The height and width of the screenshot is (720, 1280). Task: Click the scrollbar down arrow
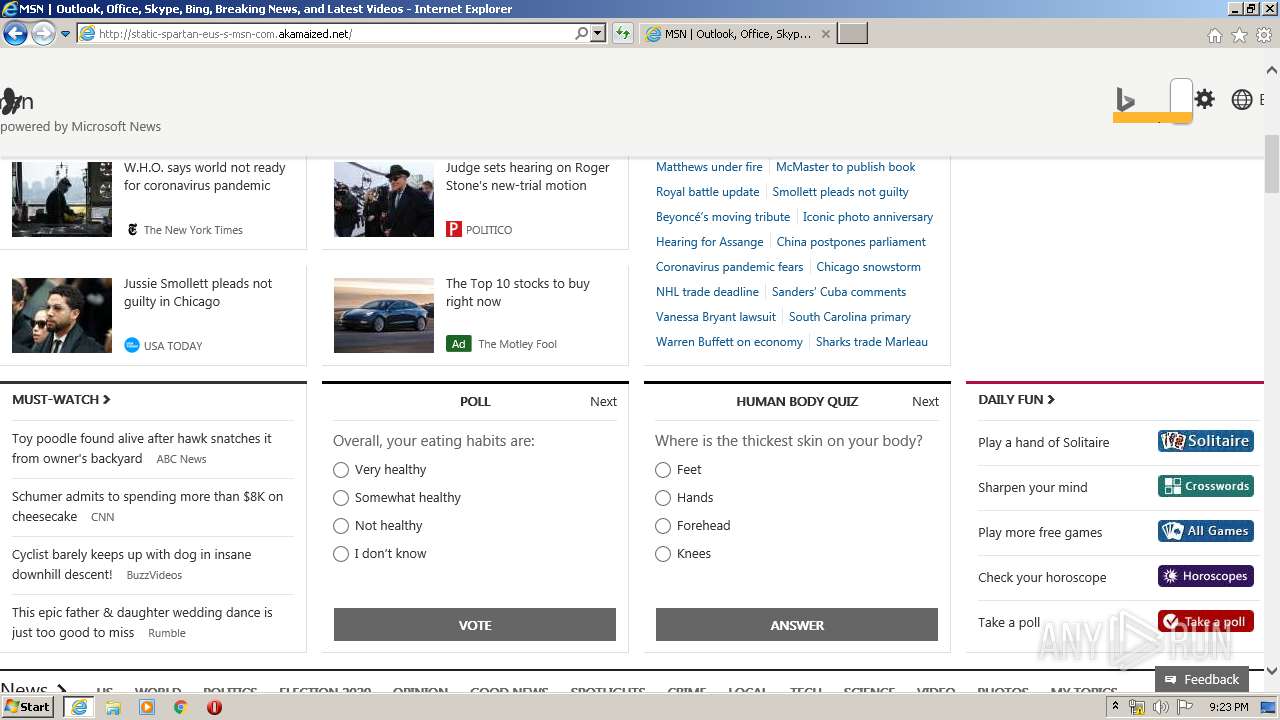point(1272,671)
